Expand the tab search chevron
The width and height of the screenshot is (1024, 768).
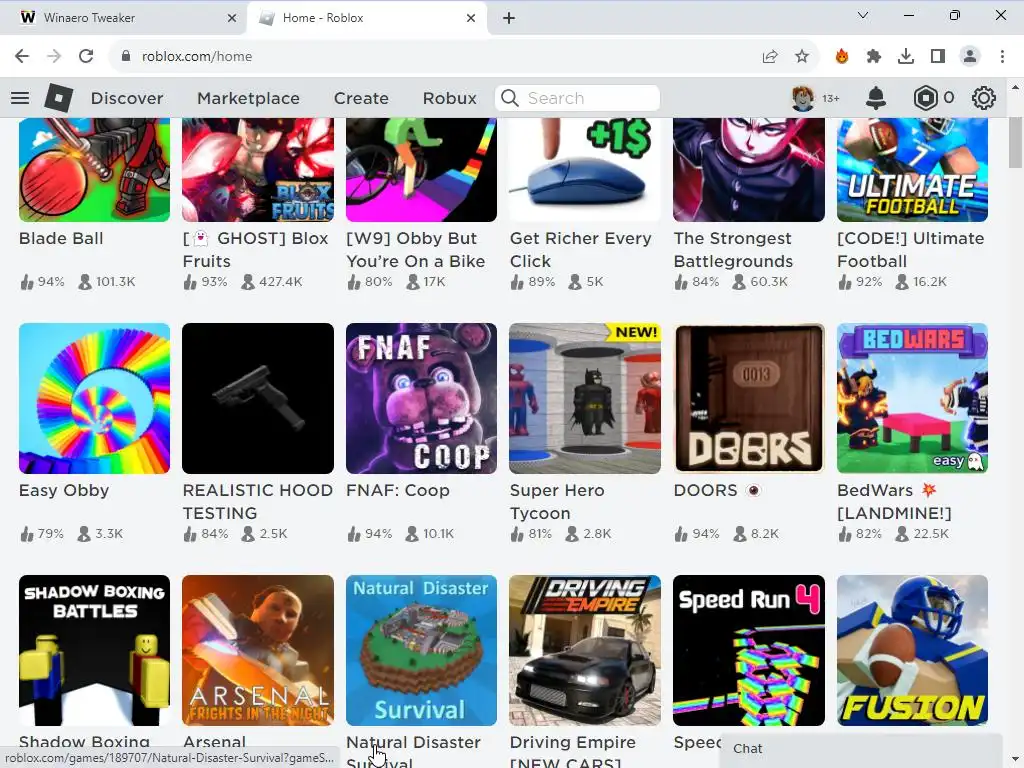[863, 15]
